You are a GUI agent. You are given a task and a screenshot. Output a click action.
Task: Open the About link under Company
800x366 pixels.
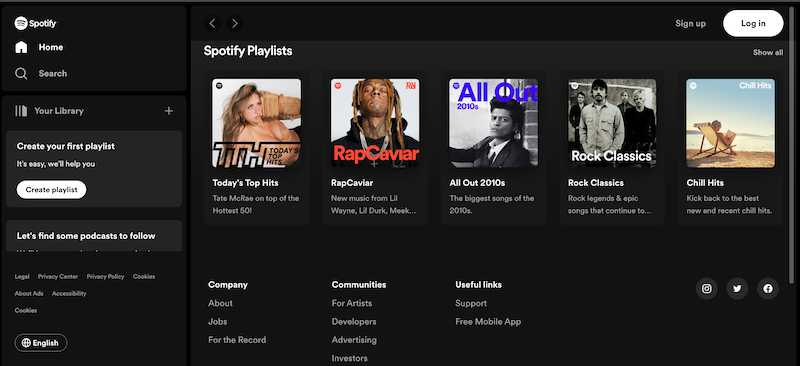[x=220, y=303]
